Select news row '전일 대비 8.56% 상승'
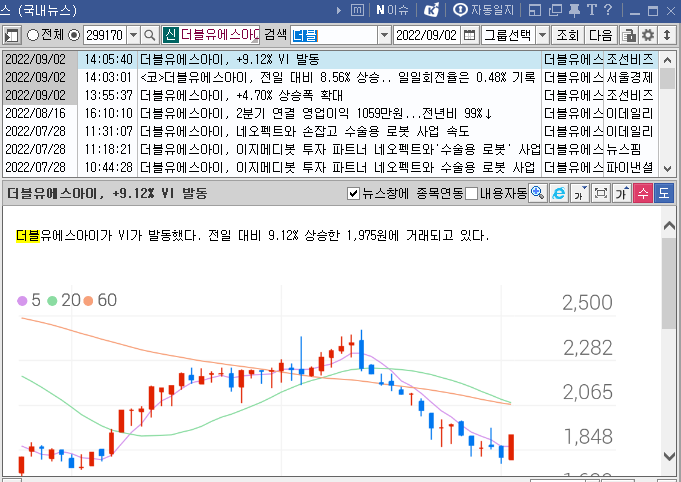The width and height of the screenshot is (681, 482). click(x=330, y=77)
